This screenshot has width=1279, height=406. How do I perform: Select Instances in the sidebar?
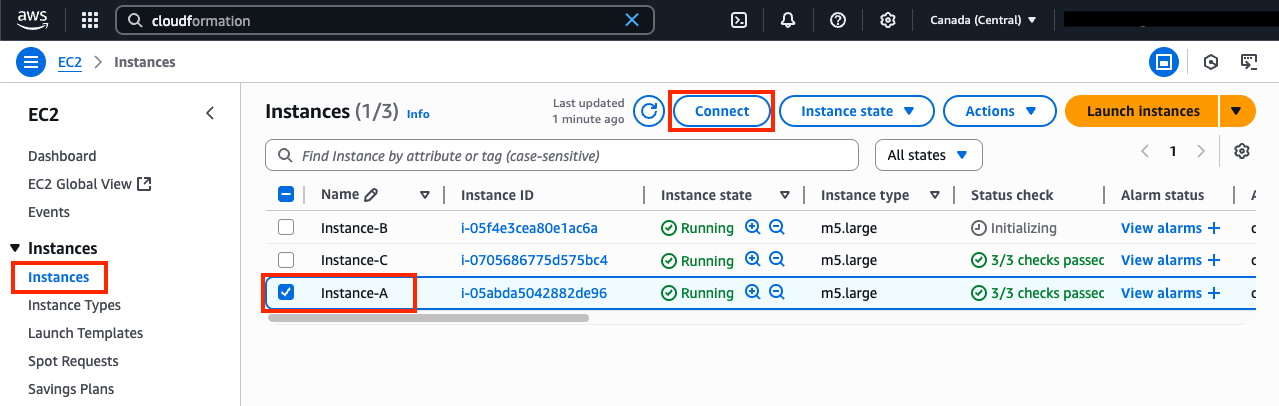59,277
